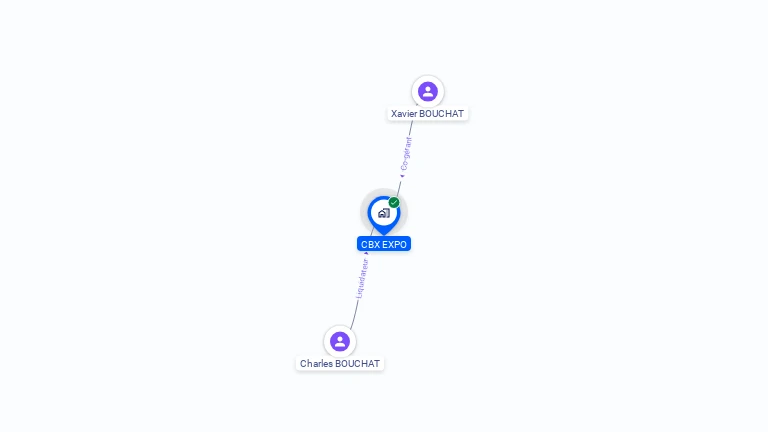Click the Liquidateur relationship label
The width and height of the screenshot is (768, 432).
click(362, 279)
